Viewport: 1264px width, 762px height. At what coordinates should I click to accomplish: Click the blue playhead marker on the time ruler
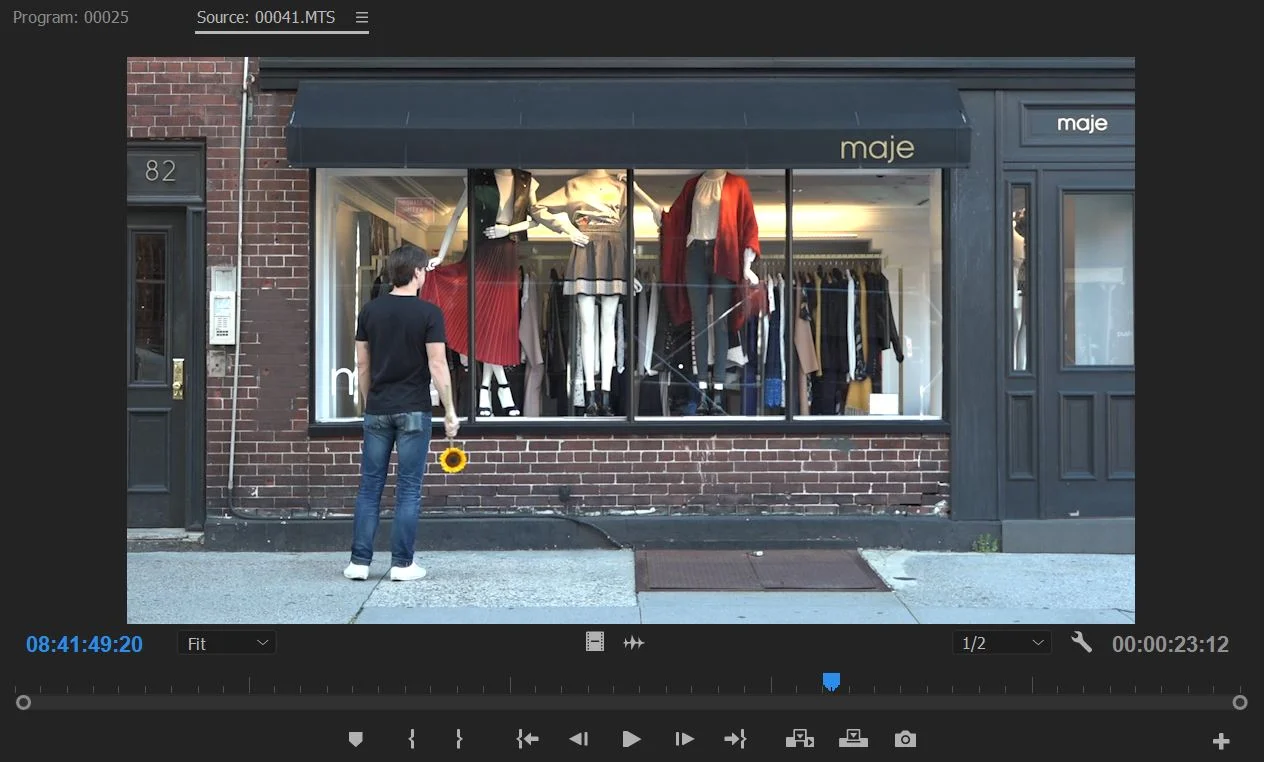831,681
